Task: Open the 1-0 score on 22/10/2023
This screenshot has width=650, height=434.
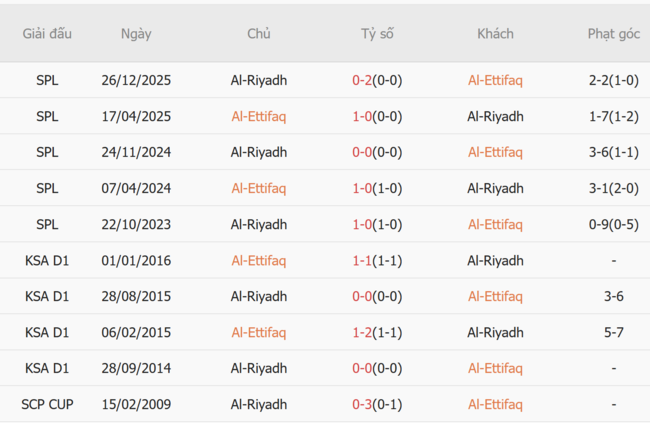Action: point(362,224)
